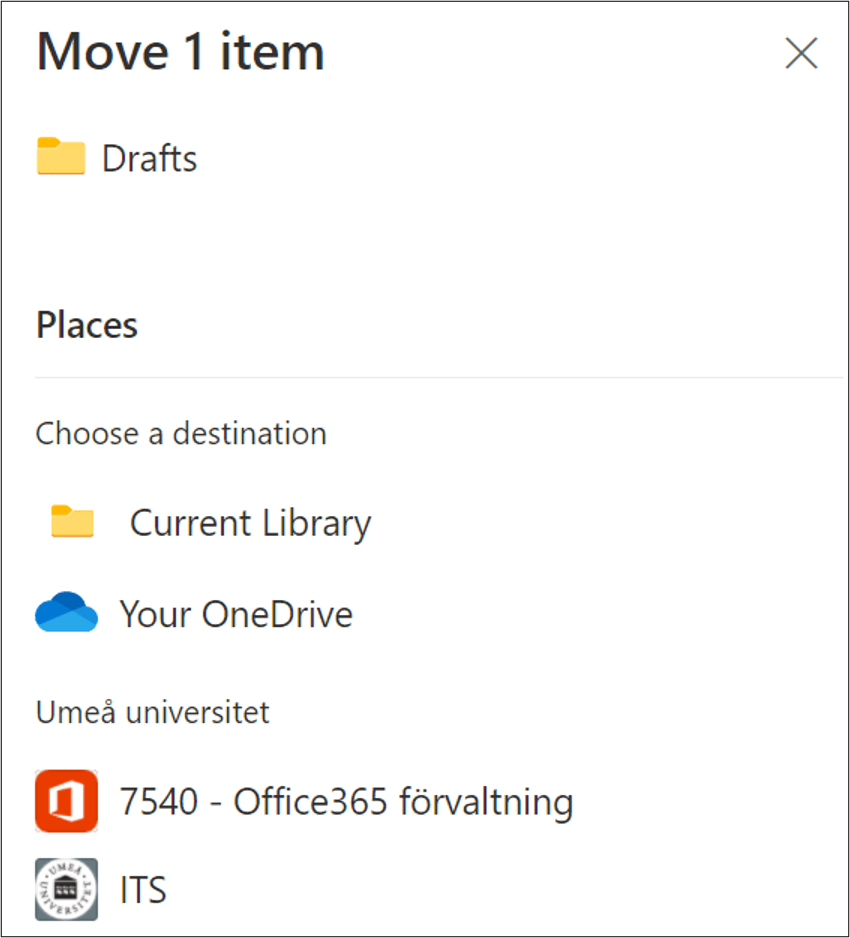
Task: Click the OneDrive cloud icon
Action: tap(65, 613)
